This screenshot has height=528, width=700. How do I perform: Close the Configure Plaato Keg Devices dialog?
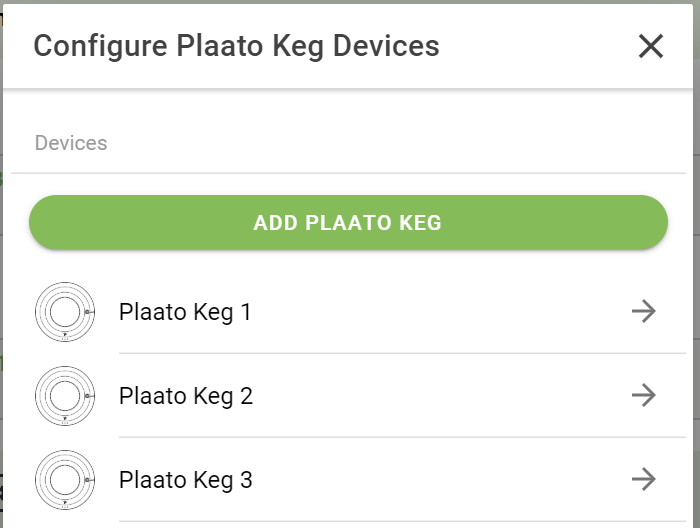(x=650, y=46)
